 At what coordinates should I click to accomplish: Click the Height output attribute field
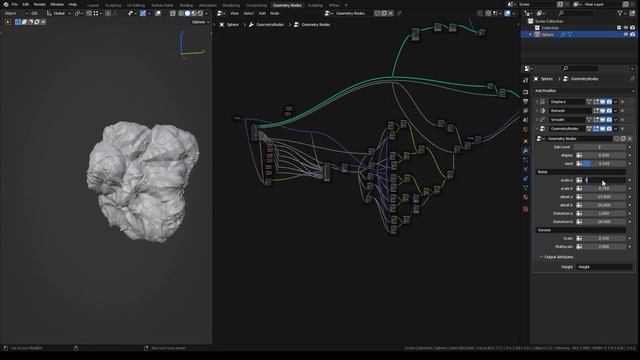604,267
